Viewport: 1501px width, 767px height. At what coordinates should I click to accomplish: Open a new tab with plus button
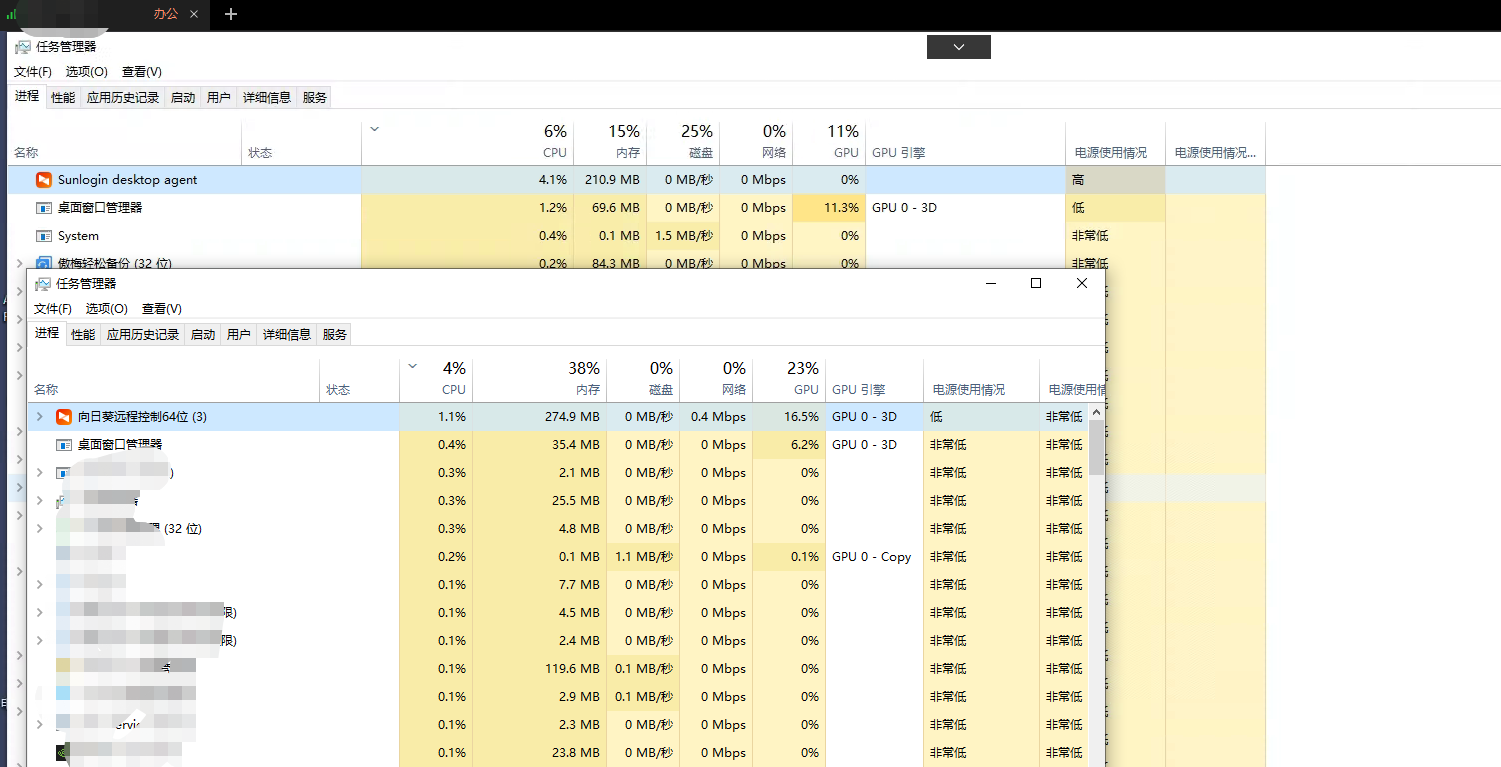(x=231, y=14)
